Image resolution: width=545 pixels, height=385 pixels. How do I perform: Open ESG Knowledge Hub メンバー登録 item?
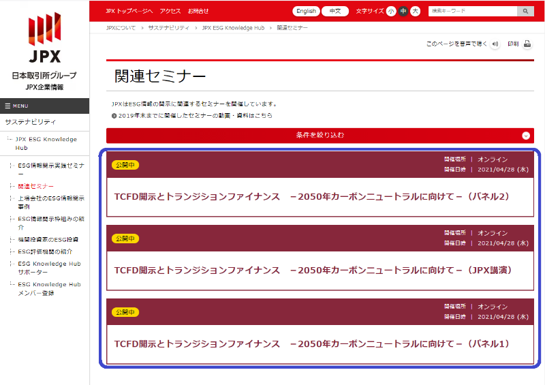click(x=49, y=289)
